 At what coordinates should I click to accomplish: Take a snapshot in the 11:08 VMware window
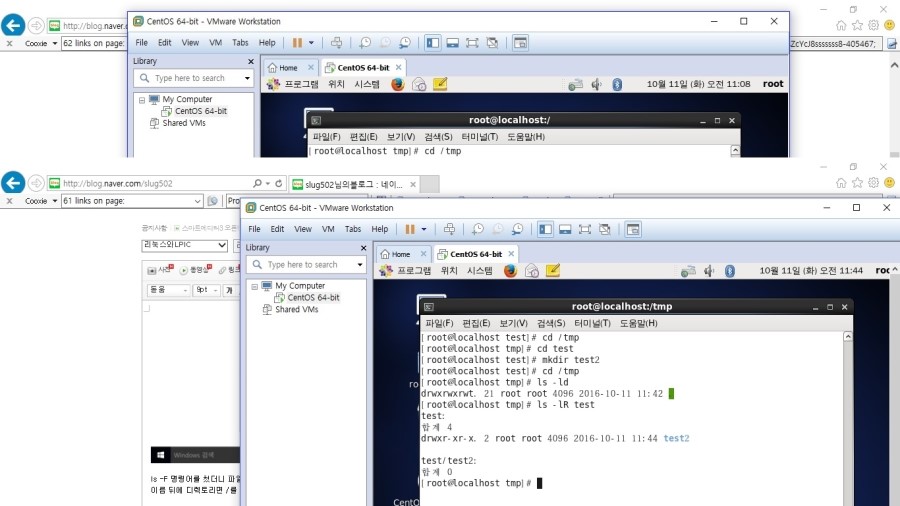365,42
